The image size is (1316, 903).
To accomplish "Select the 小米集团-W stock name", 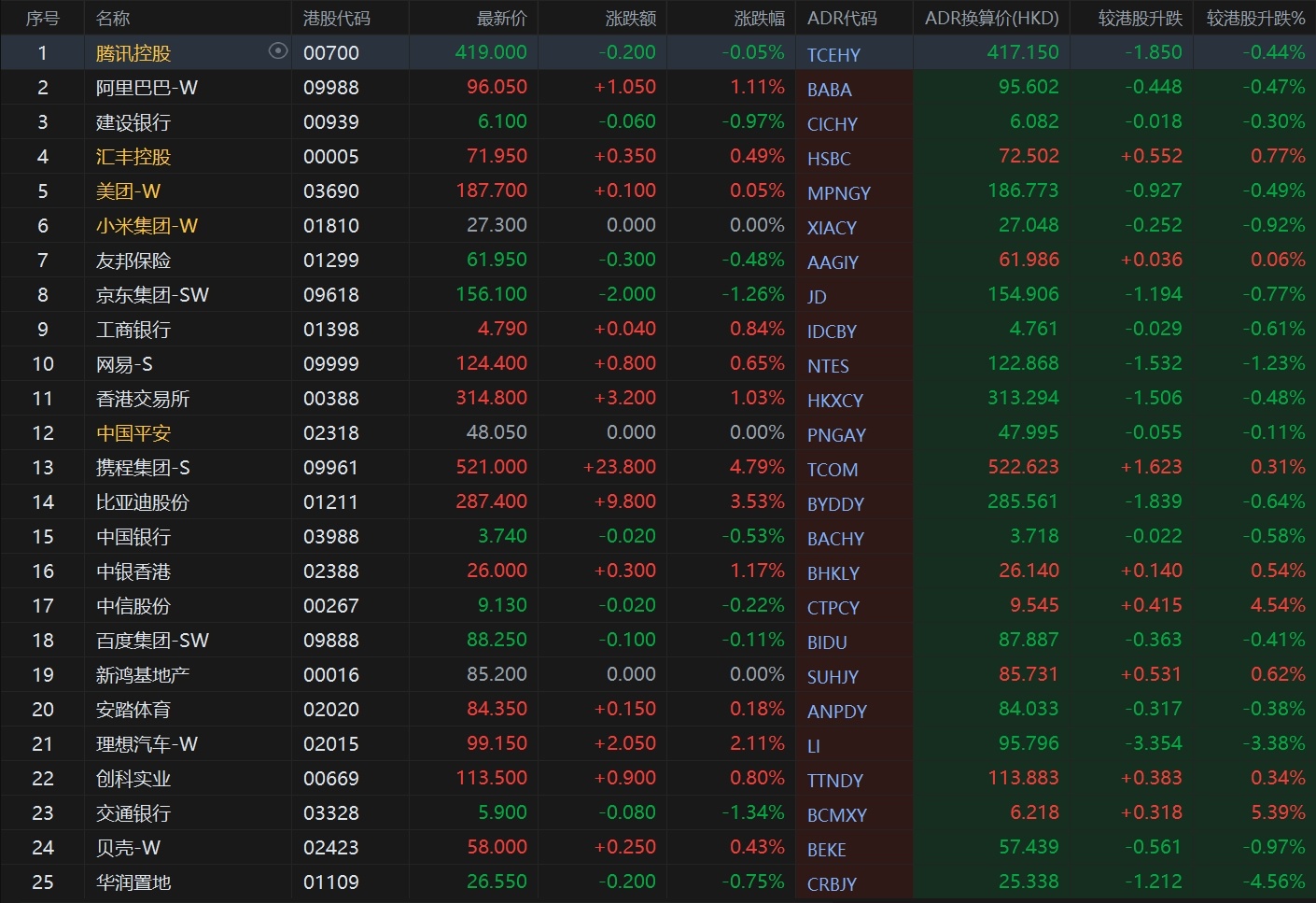I will [x=147, y=226].
